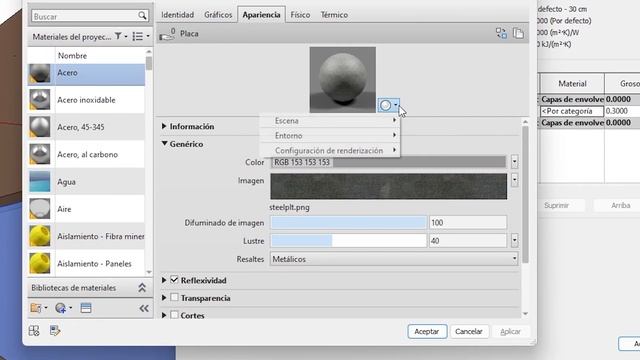The width and height of the screenshot is (640, 360).
Task: Switch to the Gráficos tab
Action: click(x=218, y=15)
